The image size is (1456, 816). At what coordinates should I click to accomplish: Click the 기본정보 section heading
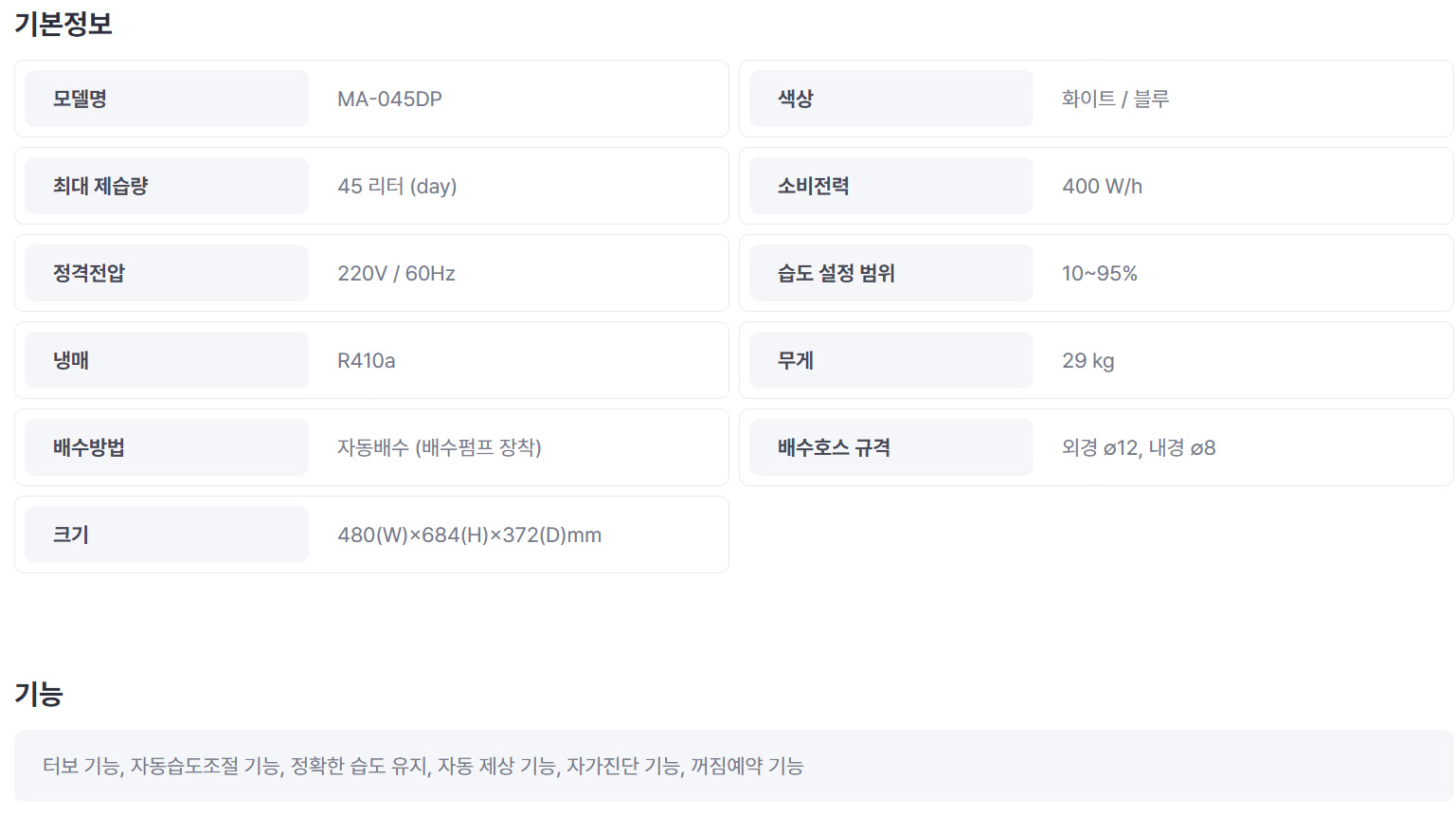click(x=63, y=24)
